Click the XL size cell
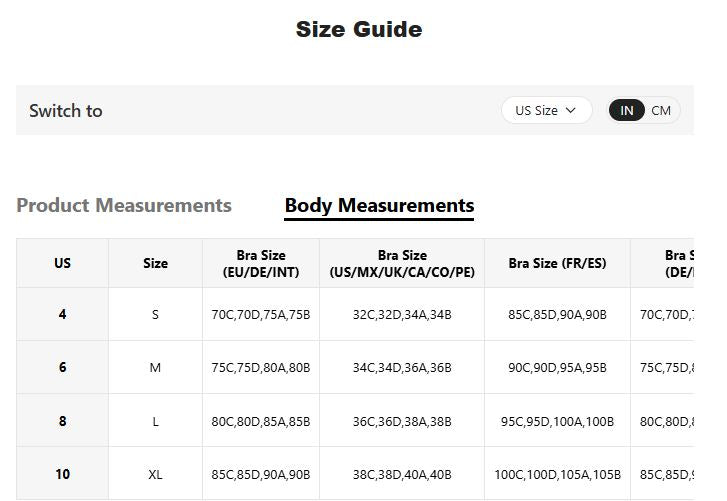This screenshot has height=501, width=727. click(x=155, y=474)
